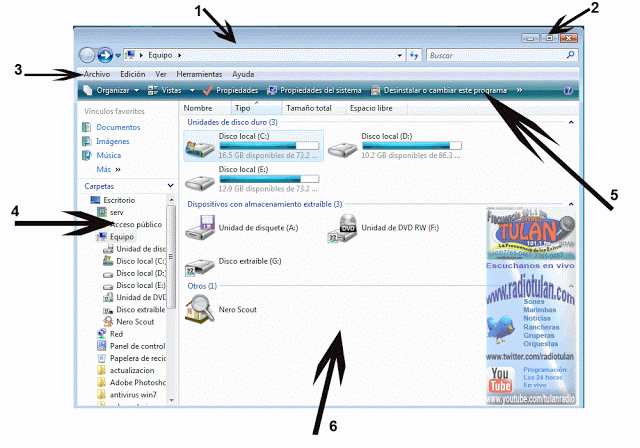Click the blue help question mark icon
The width and height of the screenshot is (640, 448).
click(x=568, y=91)
